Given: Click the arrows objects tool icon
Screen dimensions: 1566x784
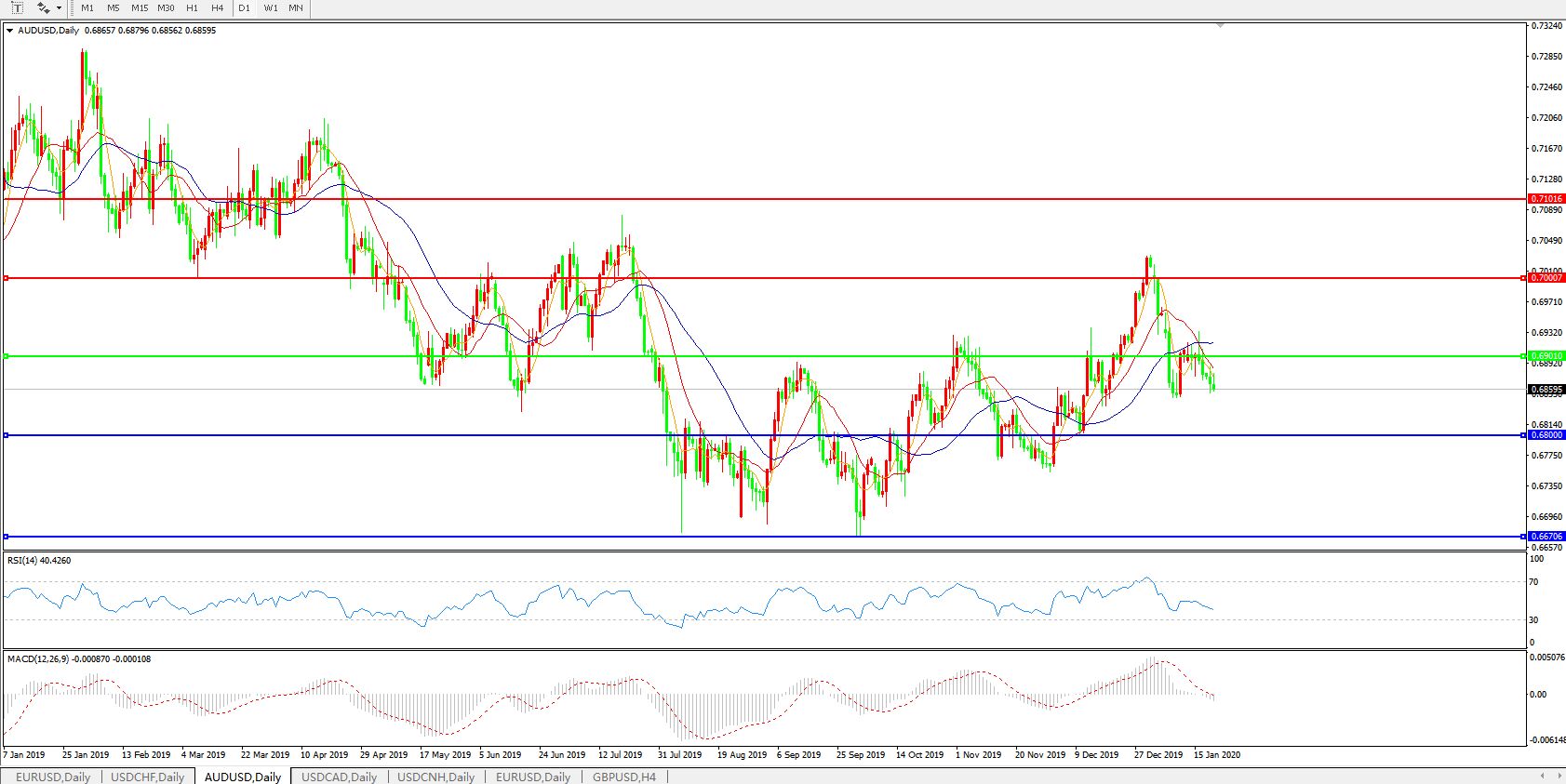Looking at the screenshot, I should [43, 7].
